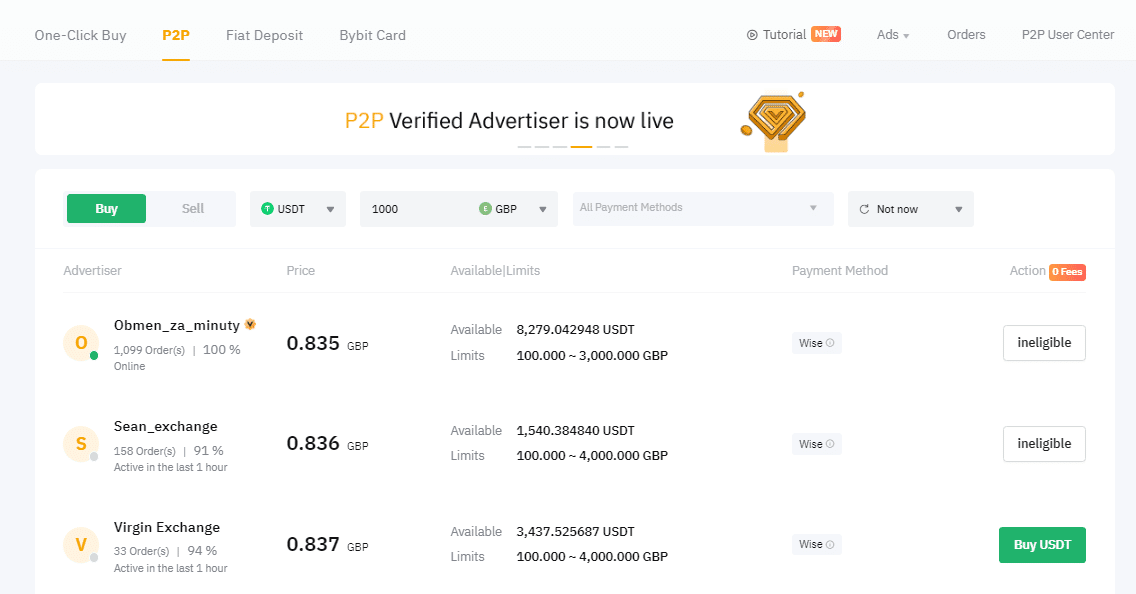Screen dimensions: 1136x594
Task: Open the GBP currency dropdown
Action: tap(514, 209)
